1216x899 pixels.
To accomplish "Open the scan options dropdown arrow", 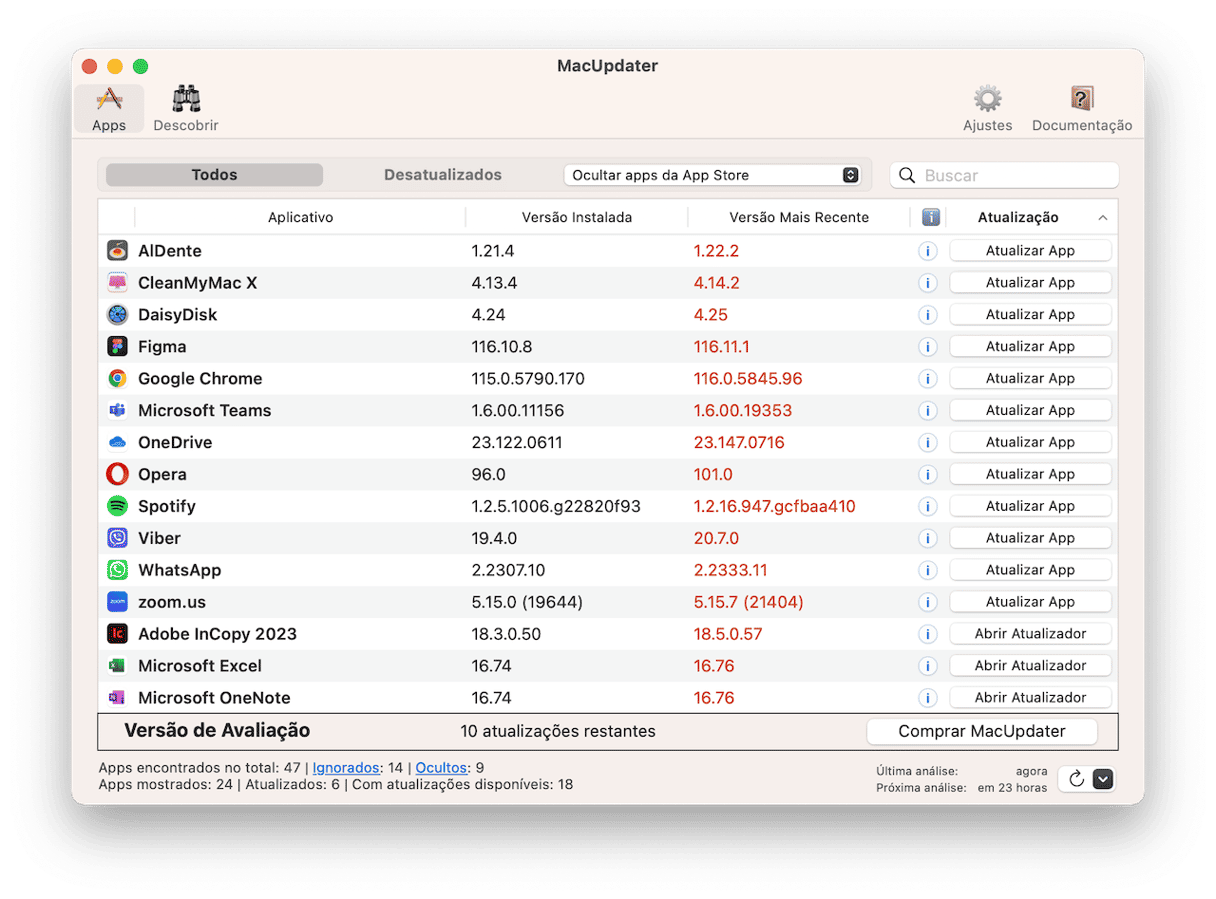I will coord(1103,779).
